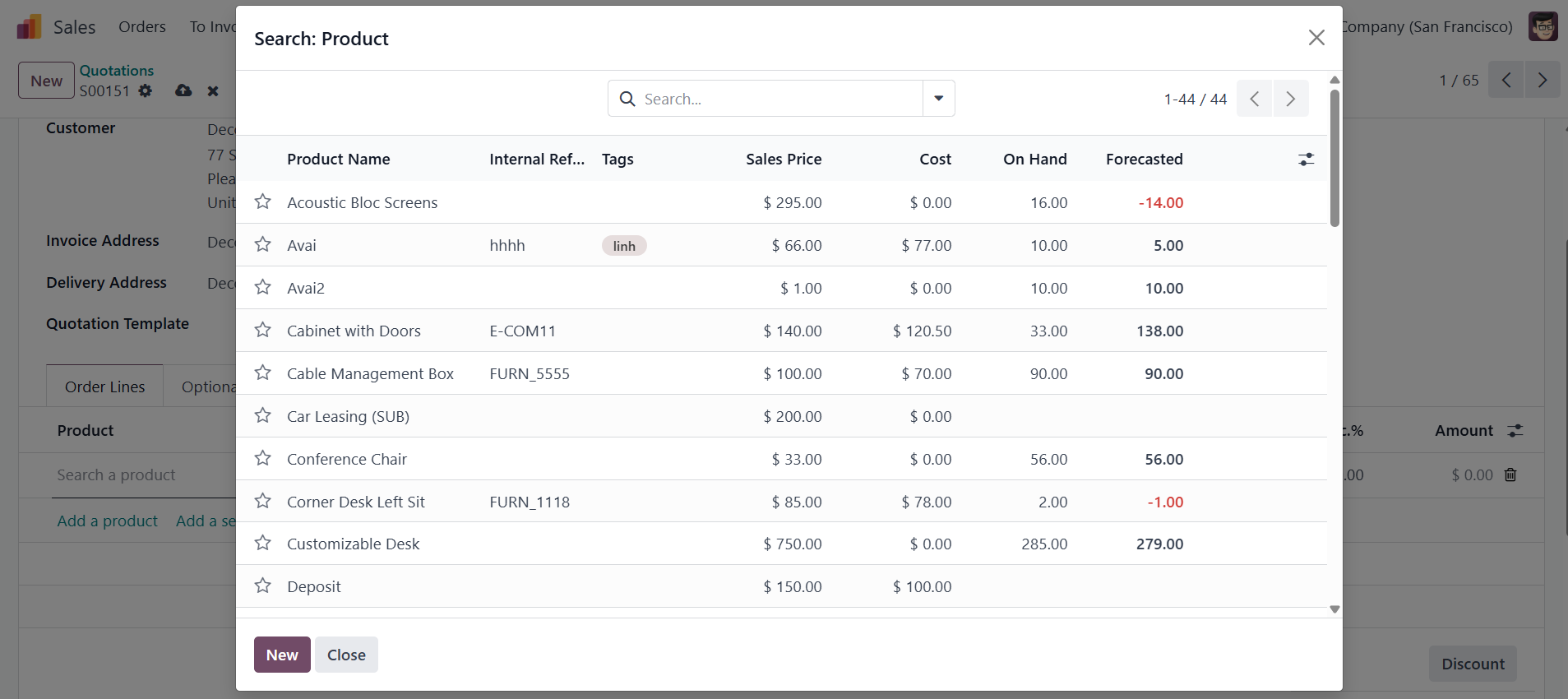Open column settings adjust icon in product list
The width and height of the screenshot is (1568, 699).
(x=1306, y=160)
